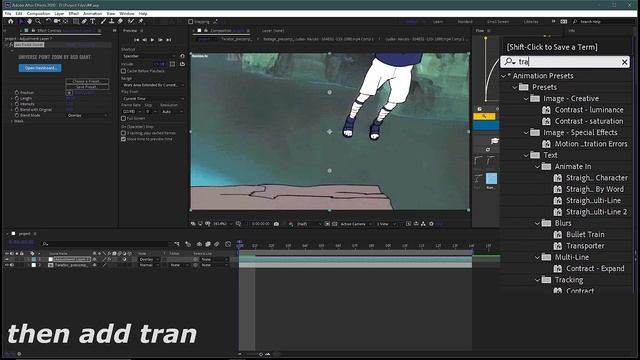Click the light blue swatch in Flow panel
The image size is (640, 360).
pyautogui.click(x=491, y=178)
